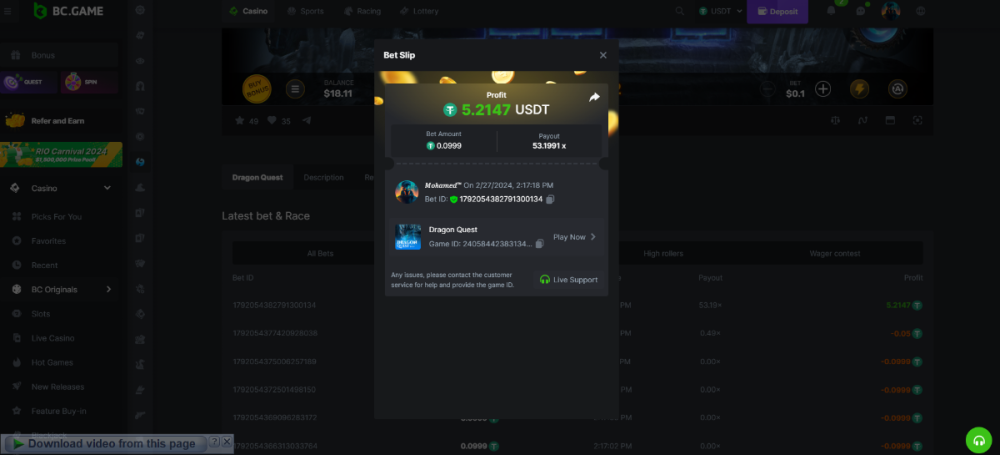This screenshot has width=1000, height=455.
Task: Open the Refer and Earn link
Action: (58, 120)
